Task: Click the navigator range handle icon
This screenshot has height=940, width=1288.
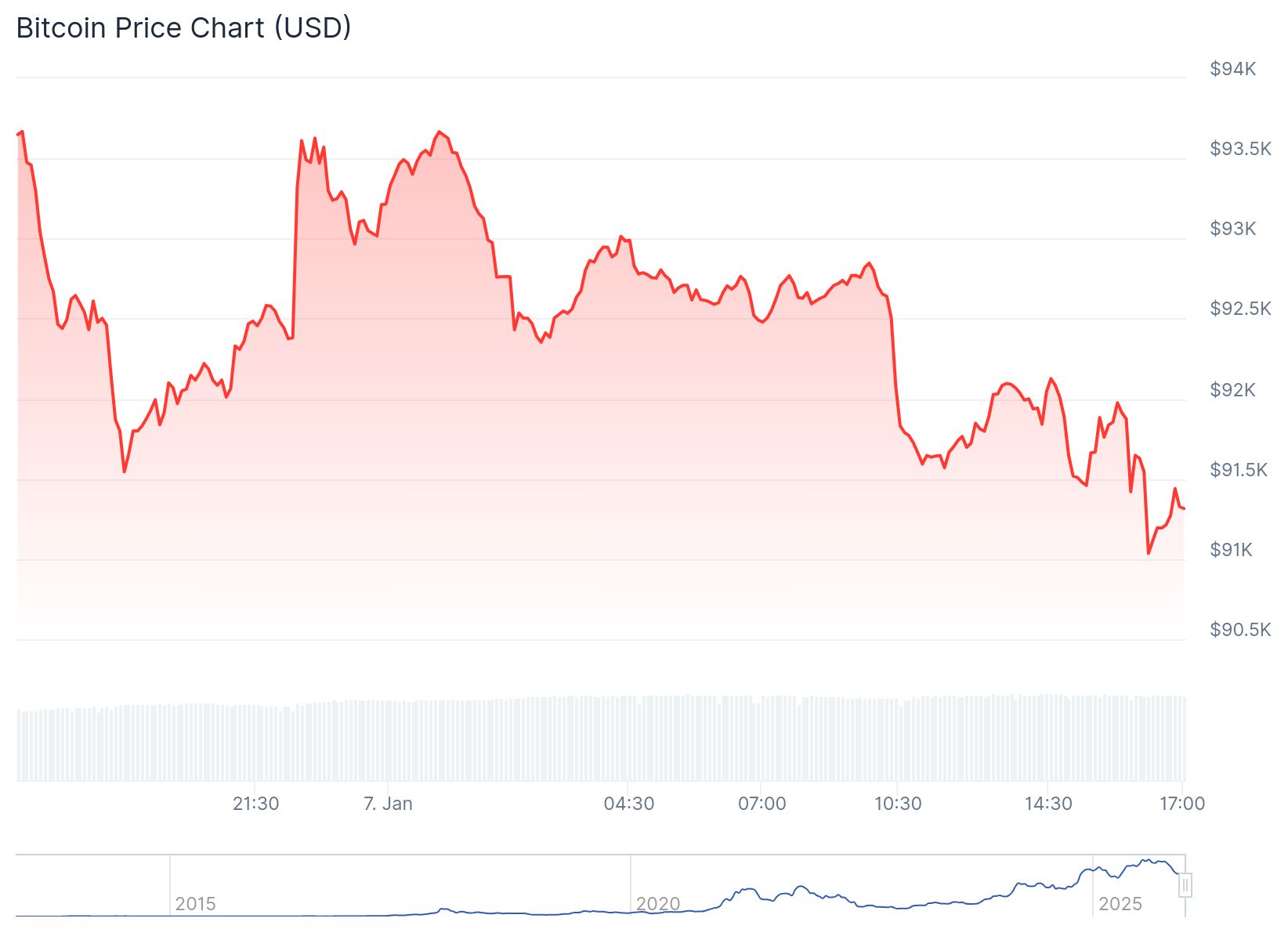Action: (x=1185, y=886)
